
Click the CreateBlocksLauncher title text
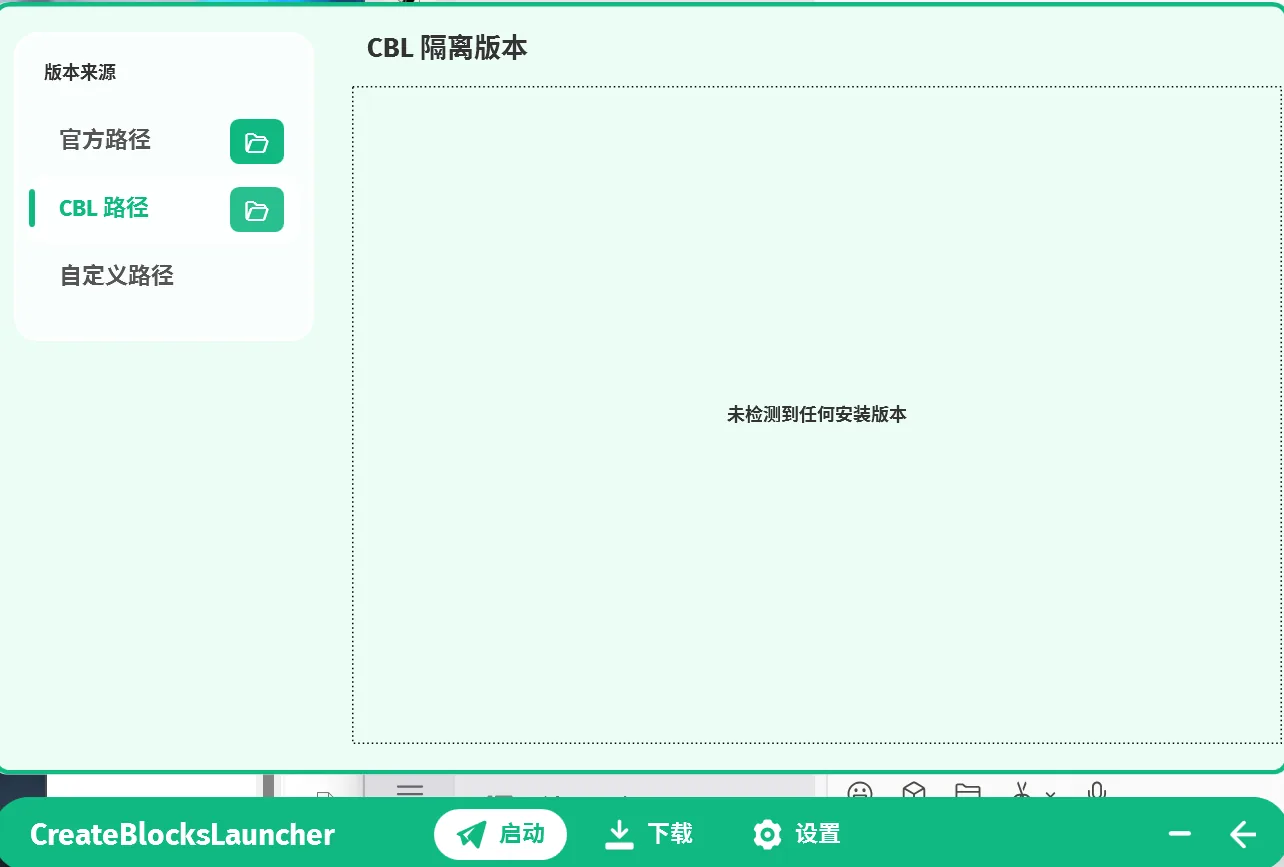182,834
